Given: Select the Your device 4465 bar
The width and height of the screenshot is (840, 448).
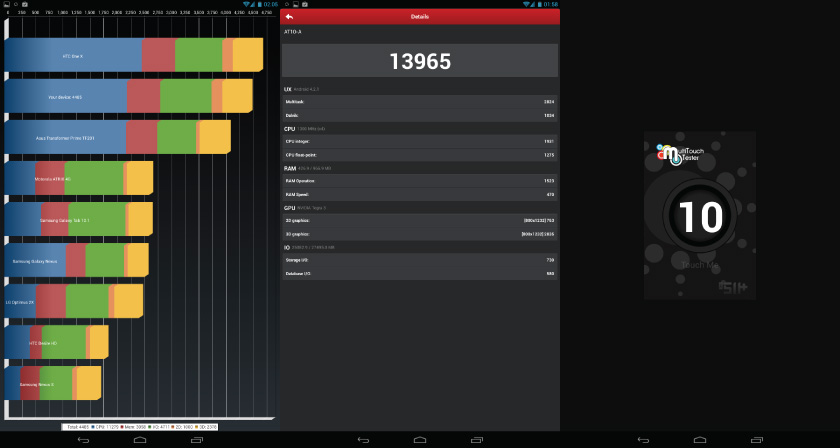Looking at the screenshot, I should point(128,96).
